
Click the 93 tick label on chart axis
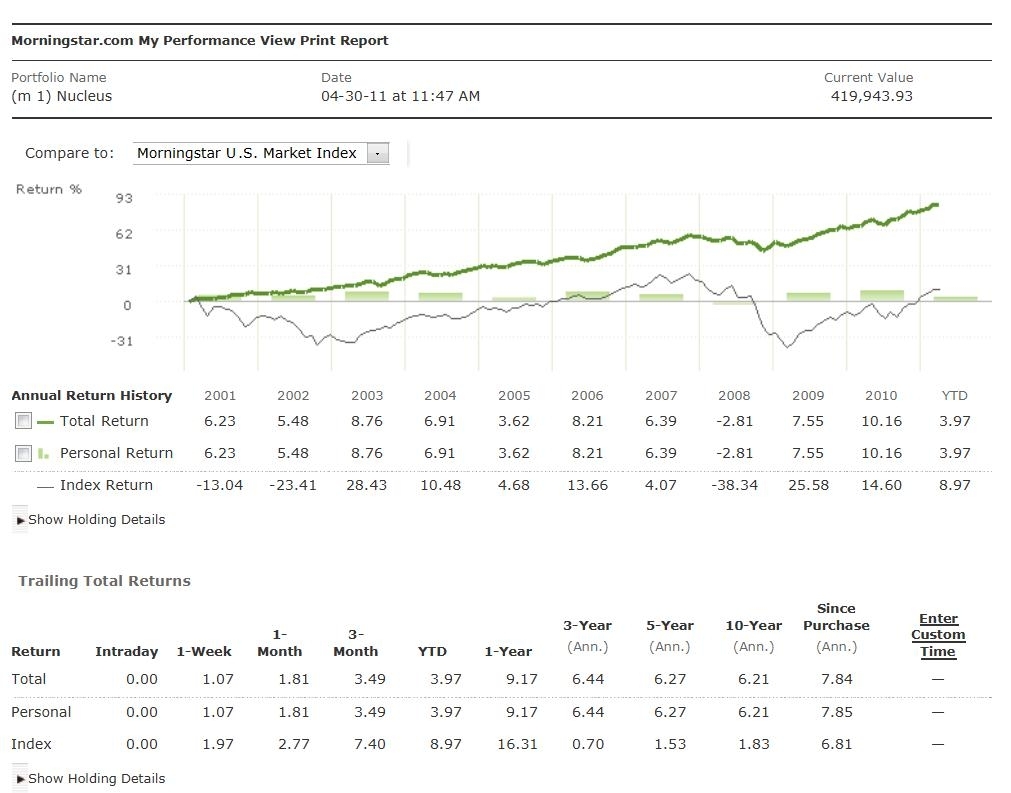point(124,199)
